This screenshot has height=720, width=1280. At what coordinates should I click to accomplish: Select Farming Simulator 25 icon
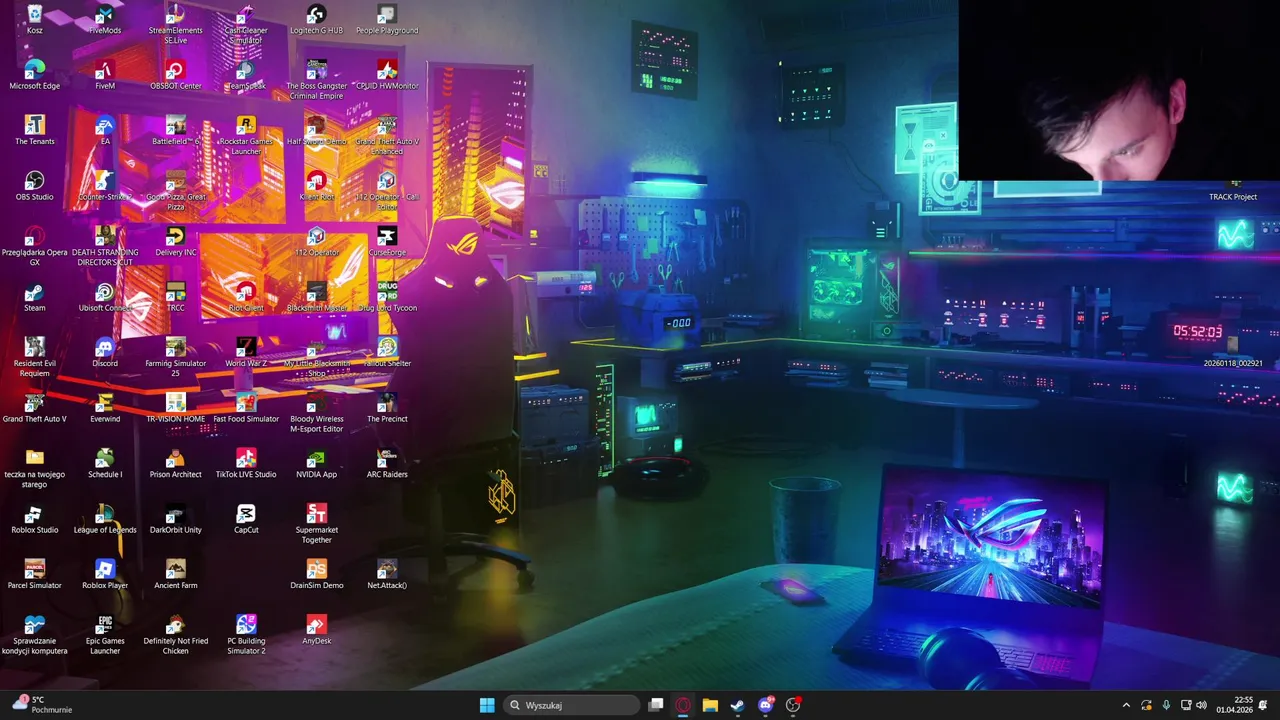[175, 357]
